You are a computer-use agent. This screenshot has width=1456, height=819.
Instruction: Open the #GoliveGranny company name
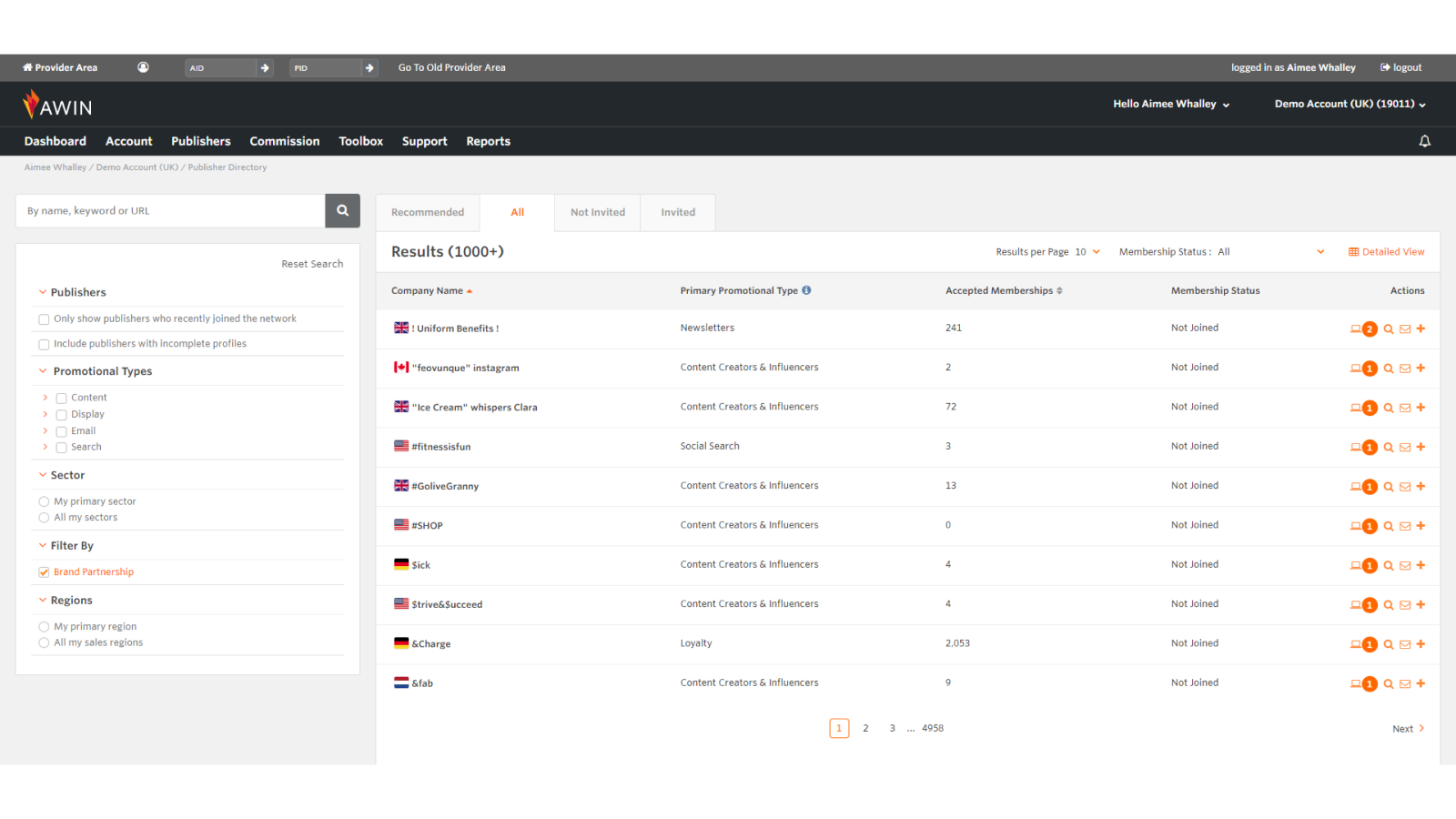445,486
